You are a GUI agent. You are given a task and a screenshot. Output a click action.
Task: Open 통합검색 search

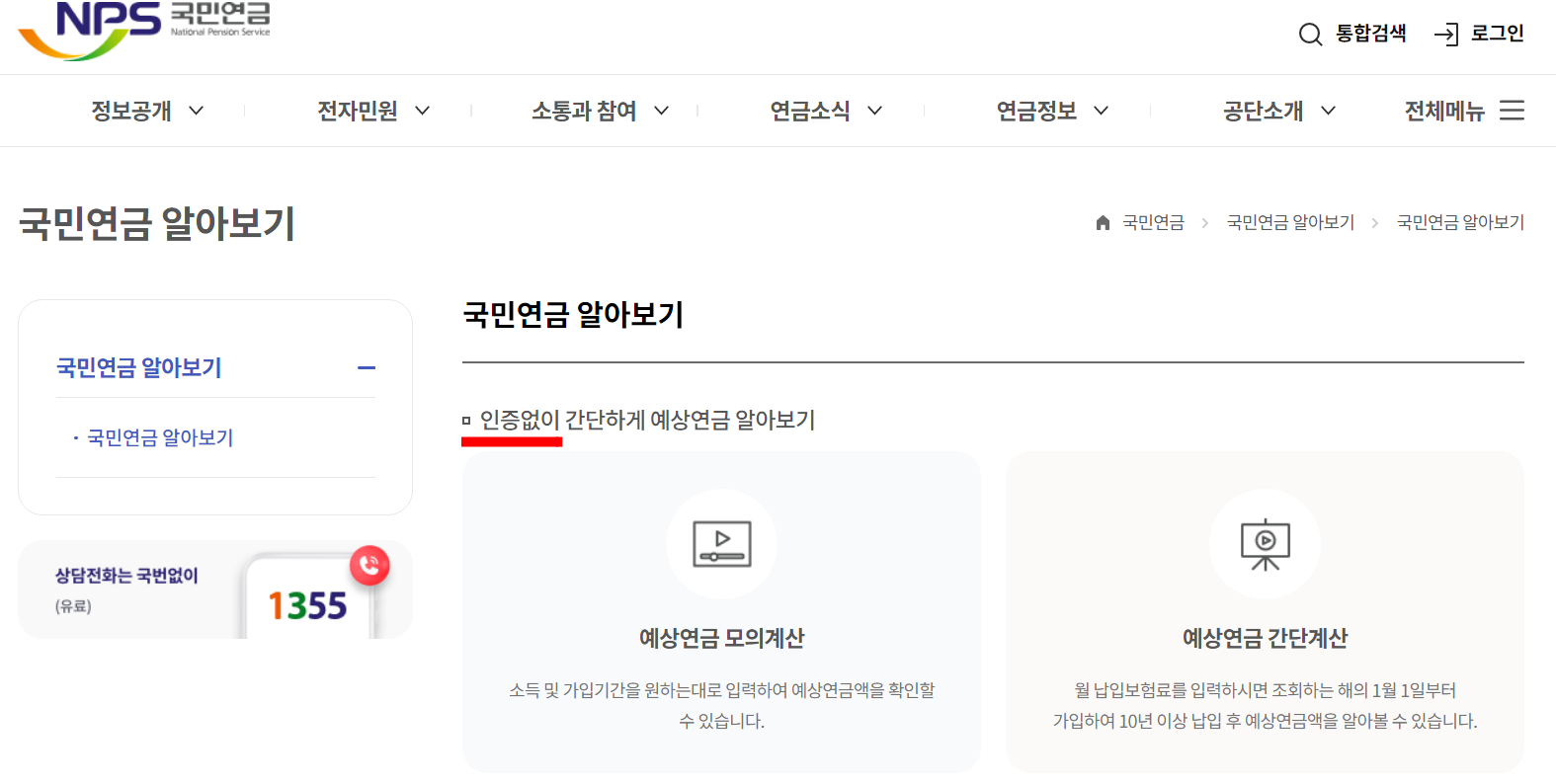(x=1370, y=34)
